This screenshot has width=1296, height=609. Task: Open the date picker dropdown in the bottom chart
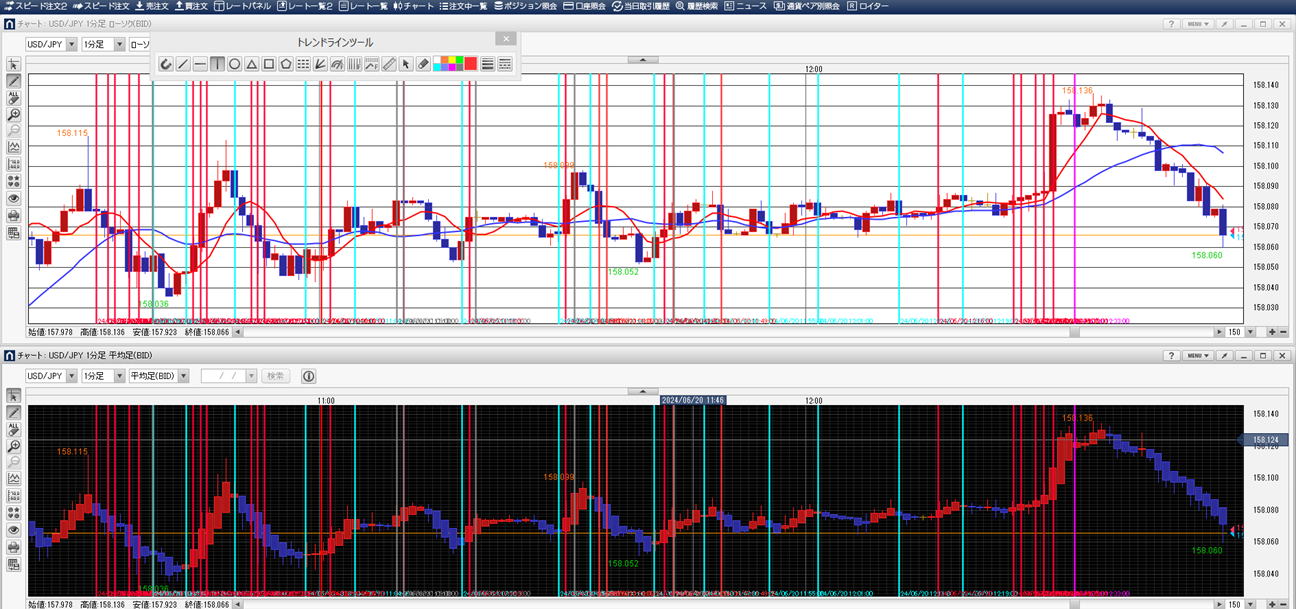pos(251,376)
